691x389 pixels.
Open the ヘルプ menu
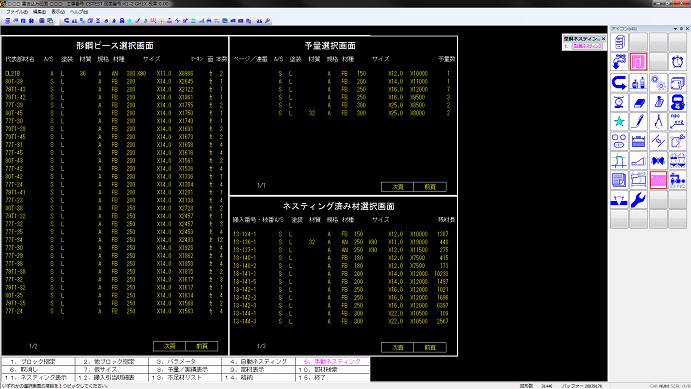pyautogui.click(x=79, y=12)
